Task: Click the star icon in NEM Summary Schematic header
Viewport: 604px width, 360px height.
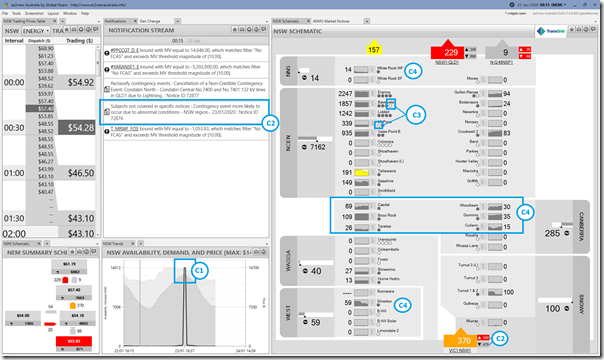Action: click(x=72, y=252)
